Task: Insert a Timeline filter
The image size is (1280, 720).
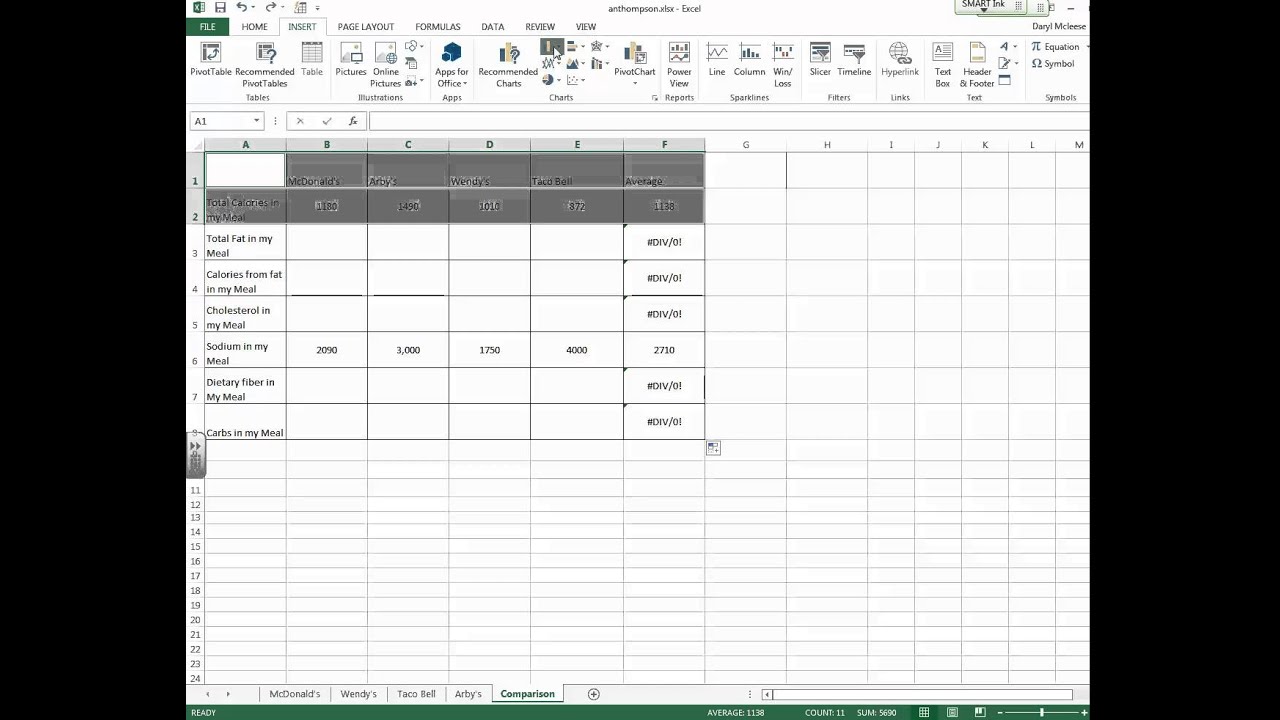Action: [854, 60]
